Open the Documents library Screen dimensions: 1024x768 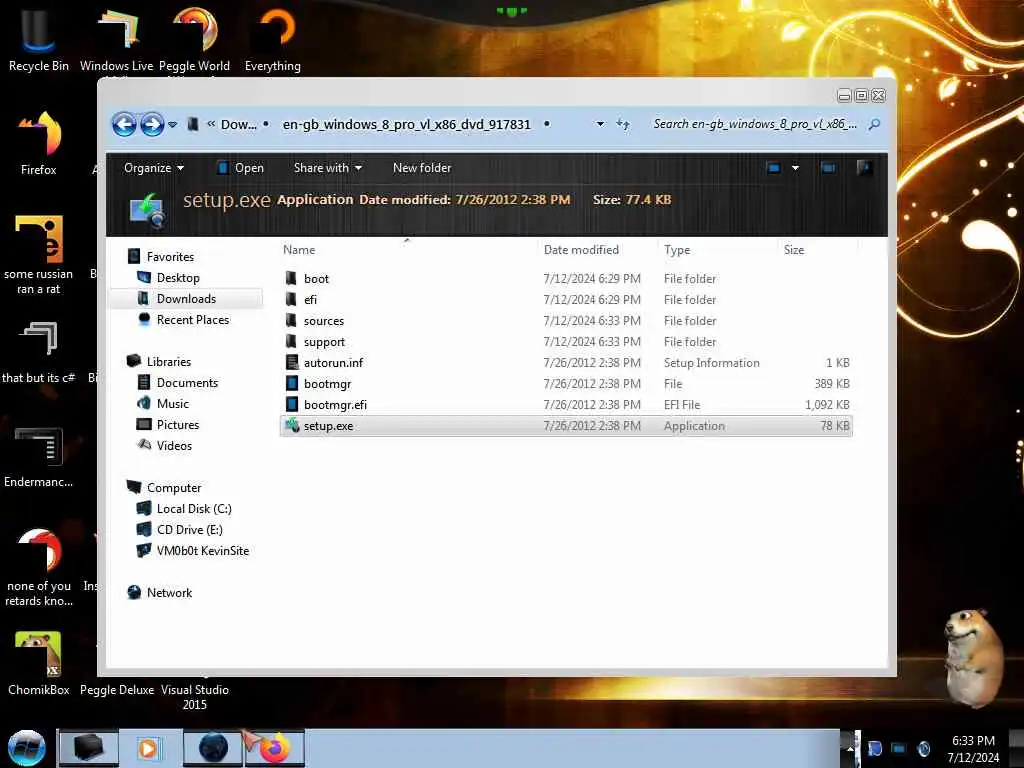pyautogui.click(x=187, y=383)
